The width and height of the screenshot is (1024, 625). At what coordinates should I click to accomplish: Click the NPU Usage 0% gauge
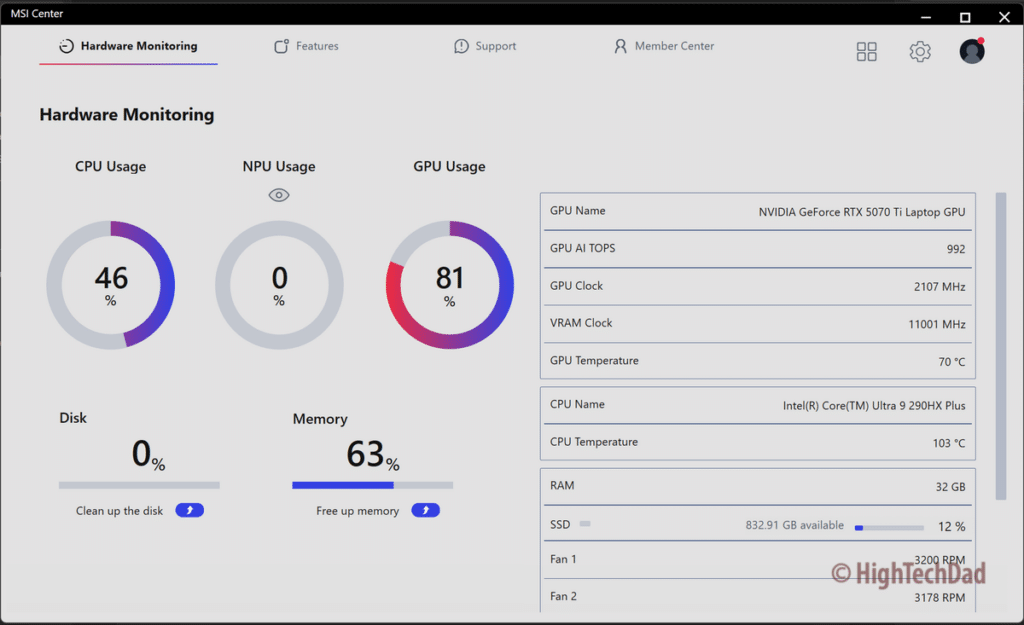[280, 285]
